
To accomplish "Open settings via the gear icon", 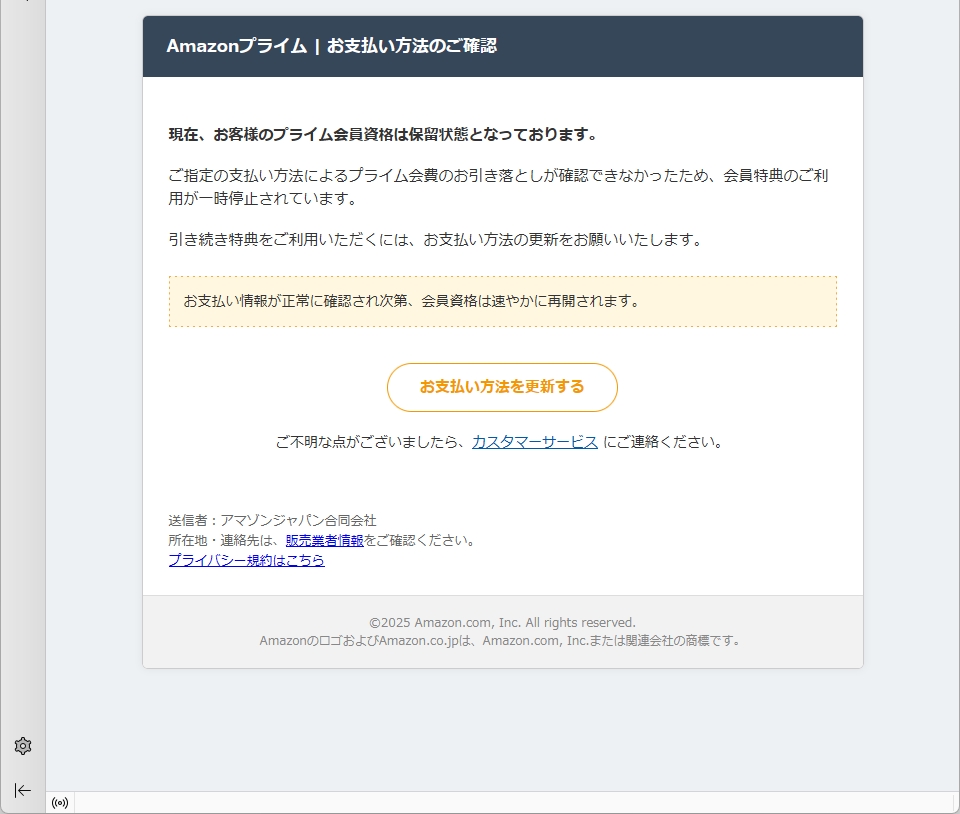I will click(23, 746).
